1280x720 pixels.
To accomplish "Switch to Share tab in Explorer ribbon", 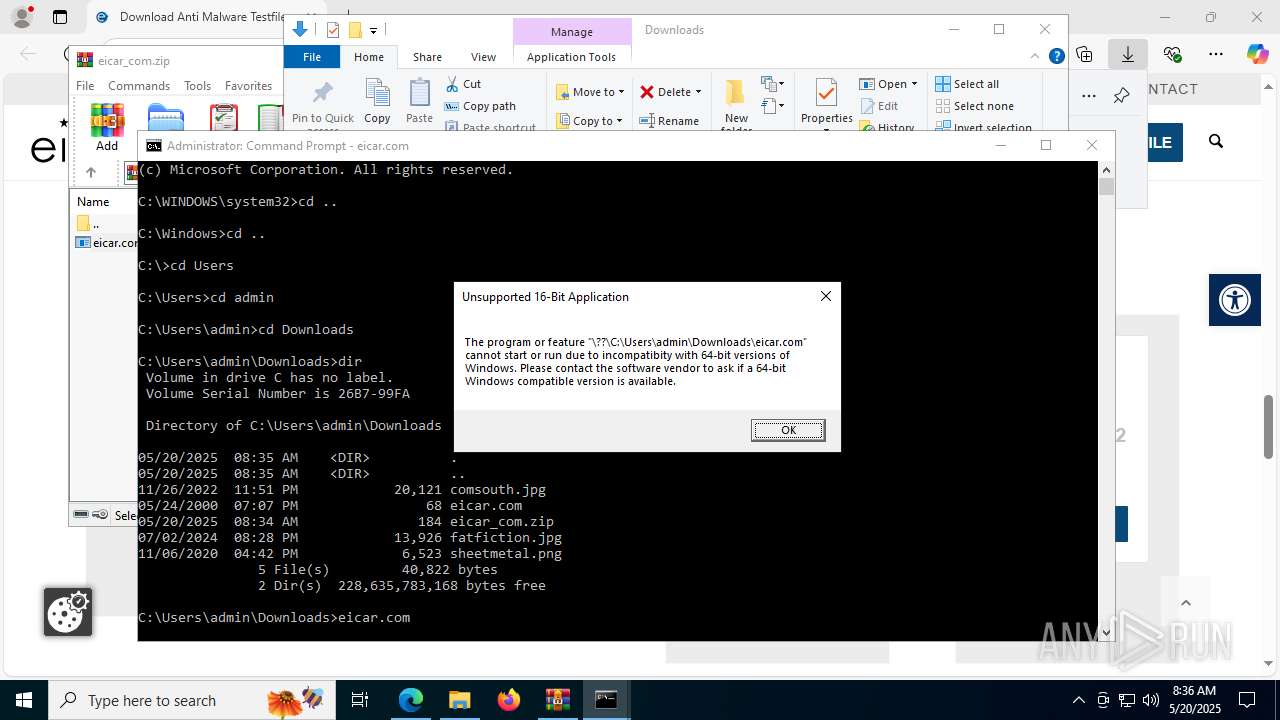I will click(x=427, y=57).
